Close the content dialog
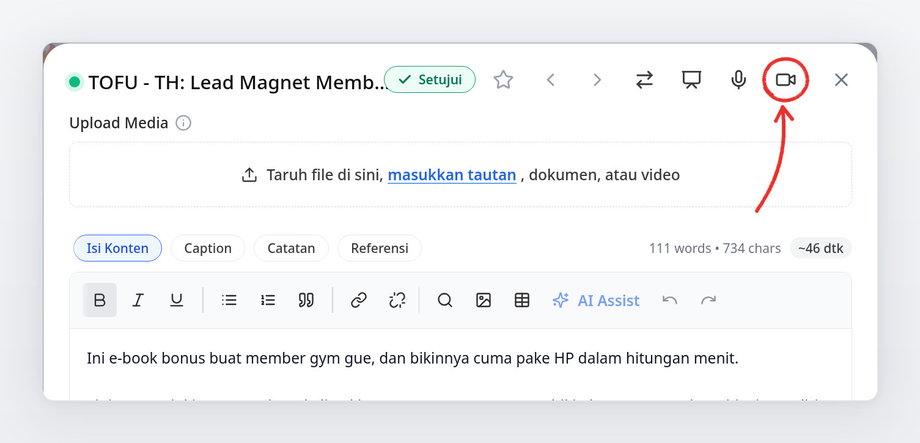 841,80
